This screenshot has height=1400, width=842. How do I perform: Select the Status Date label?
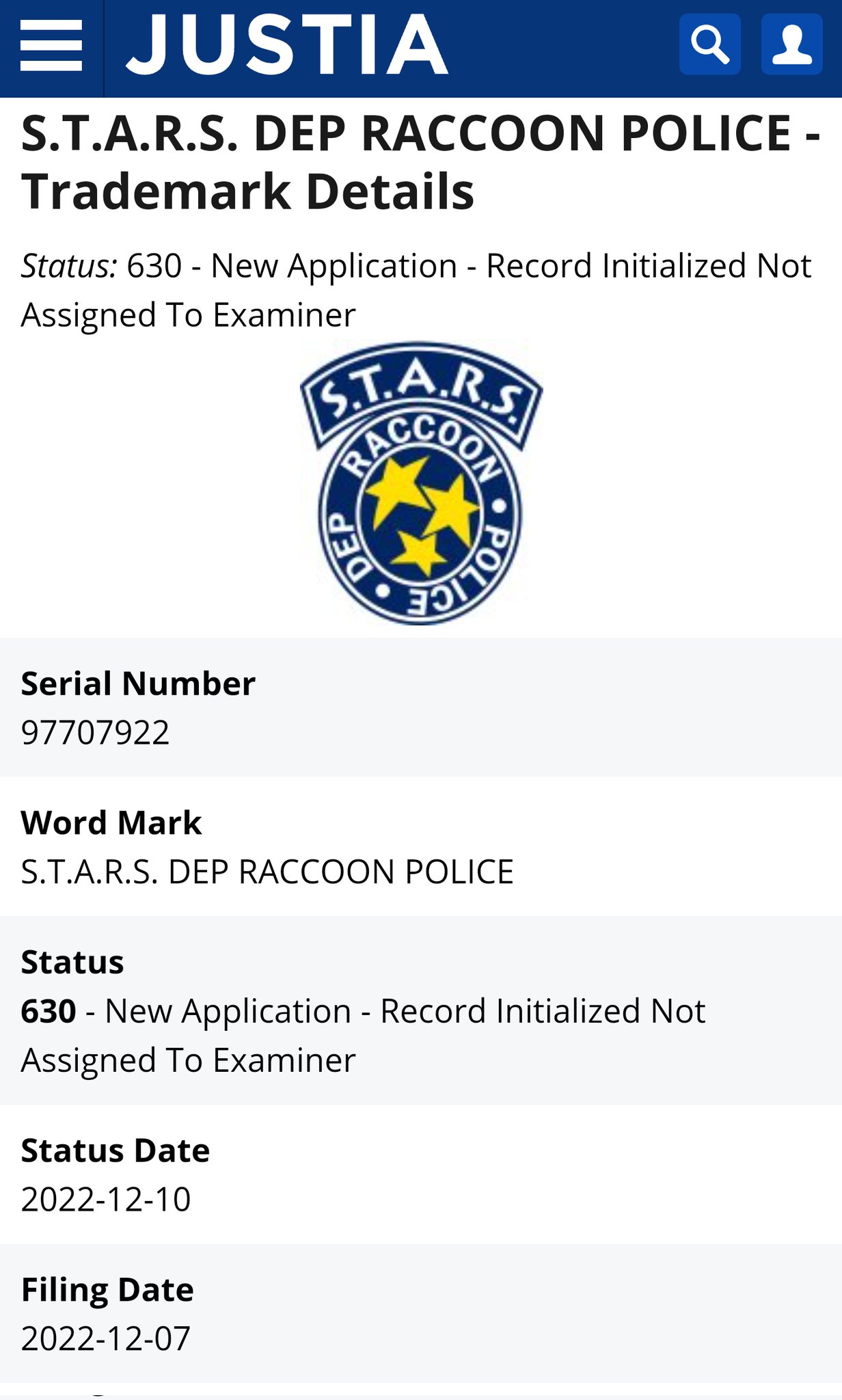coord(115,1150)
